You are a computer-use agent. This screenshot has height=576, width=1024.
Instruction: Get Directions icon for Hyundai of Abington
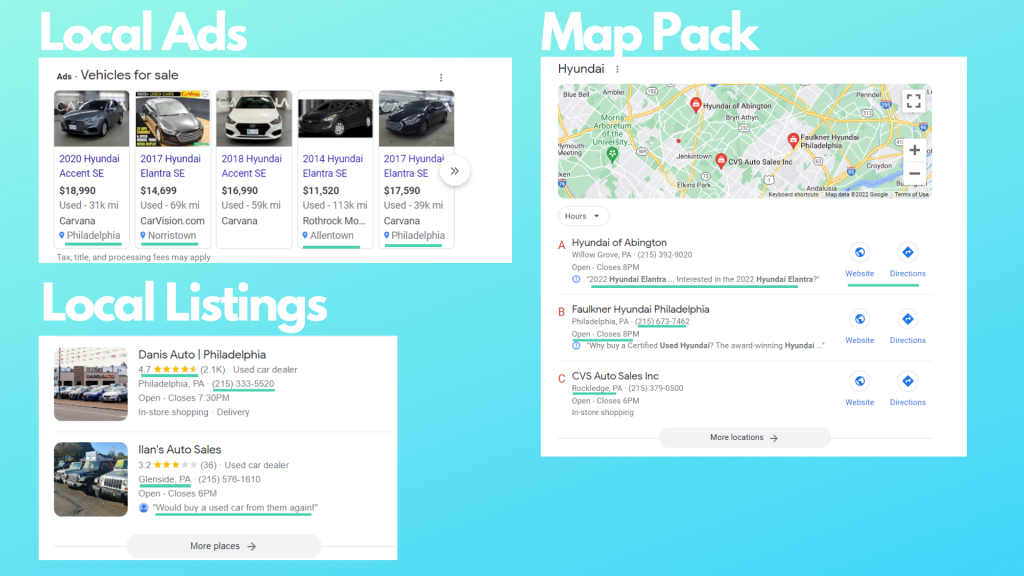click(907, 253)
